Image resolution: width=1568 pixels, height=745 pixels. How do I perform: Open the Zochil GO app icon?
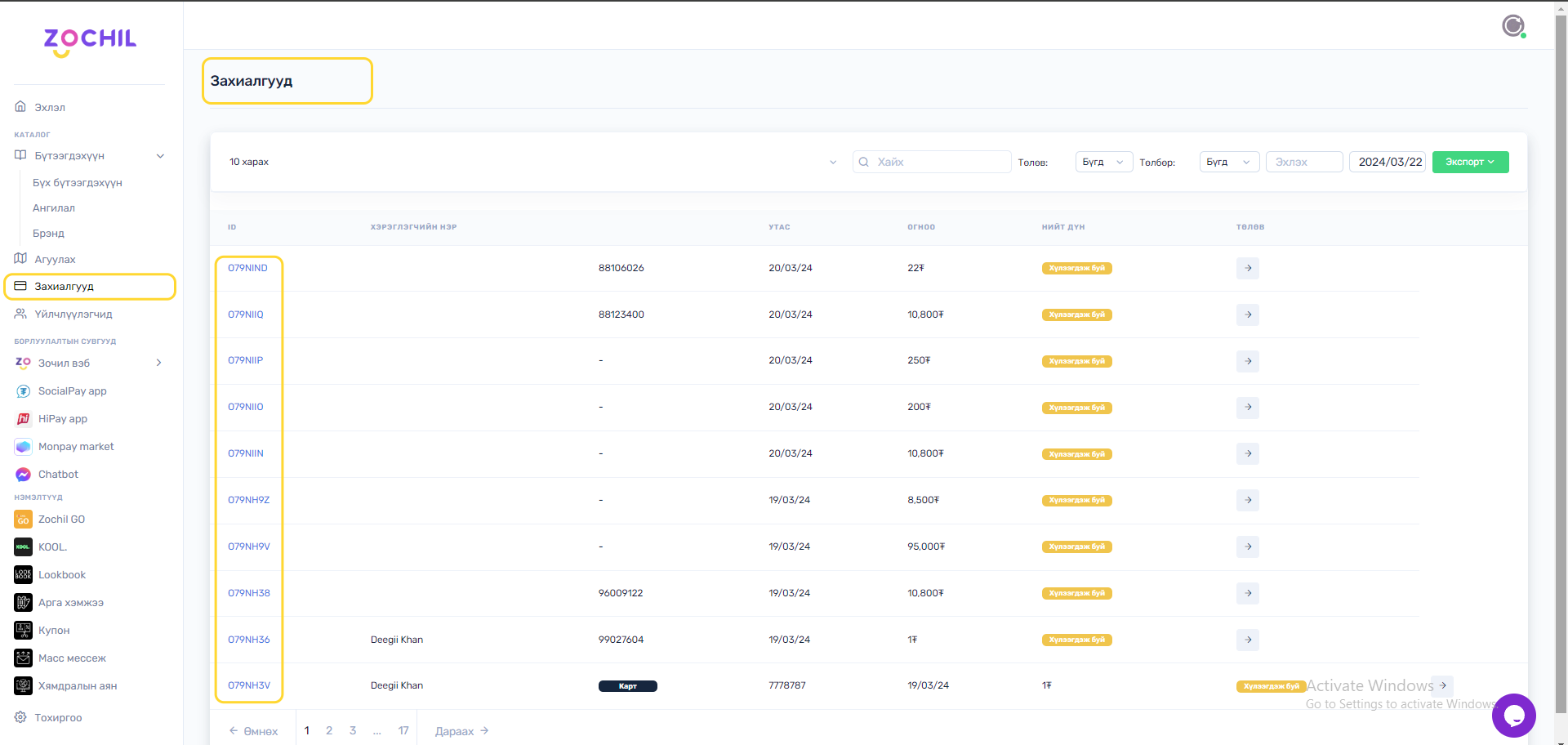(23, 520)
